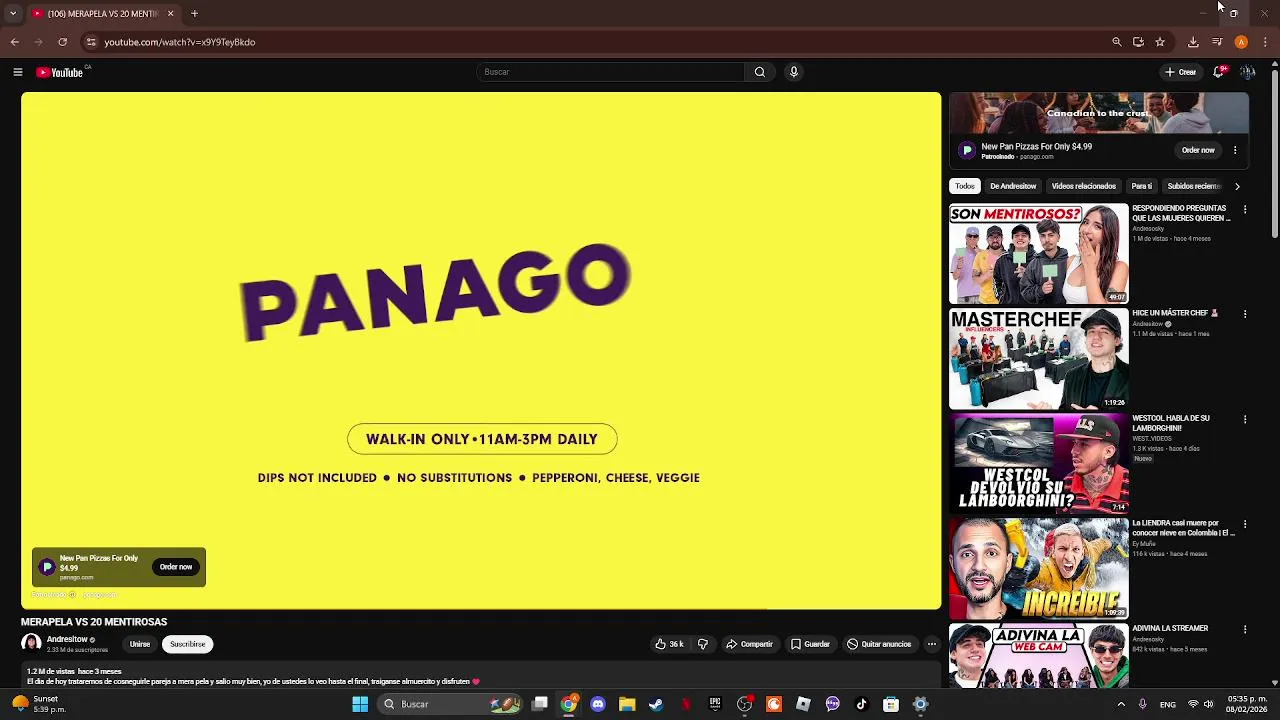Like the video with the thumbs-up button
This screenshot has width=1280, height=720.
[x=669, y=644]
